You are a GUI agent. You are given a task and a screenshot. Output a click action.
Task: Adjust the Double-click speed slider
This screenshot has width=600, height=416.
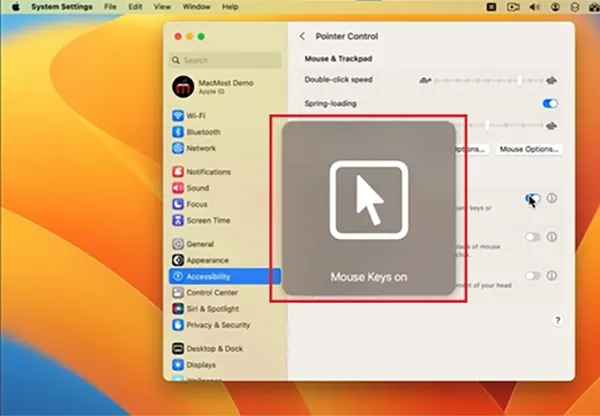488,81
